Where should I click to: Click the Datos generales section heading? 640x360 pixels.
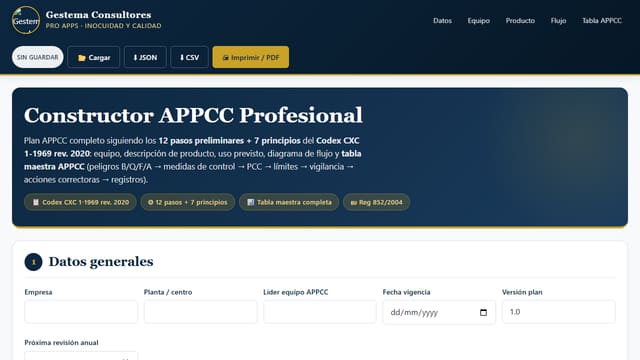coord(101,262)
